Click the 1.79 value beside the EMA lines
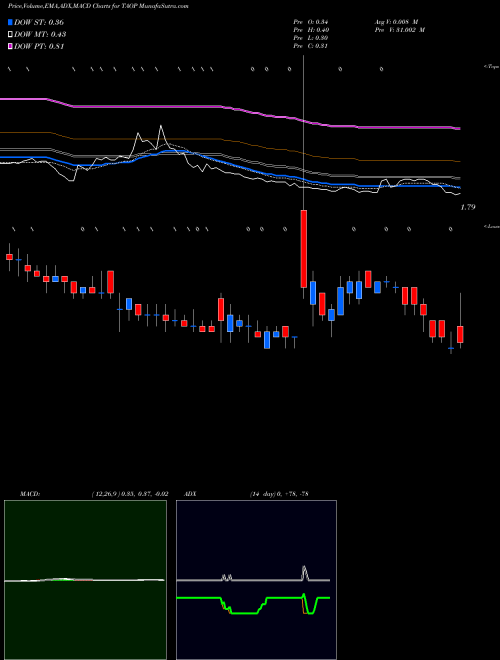 (x=468, y=207)
